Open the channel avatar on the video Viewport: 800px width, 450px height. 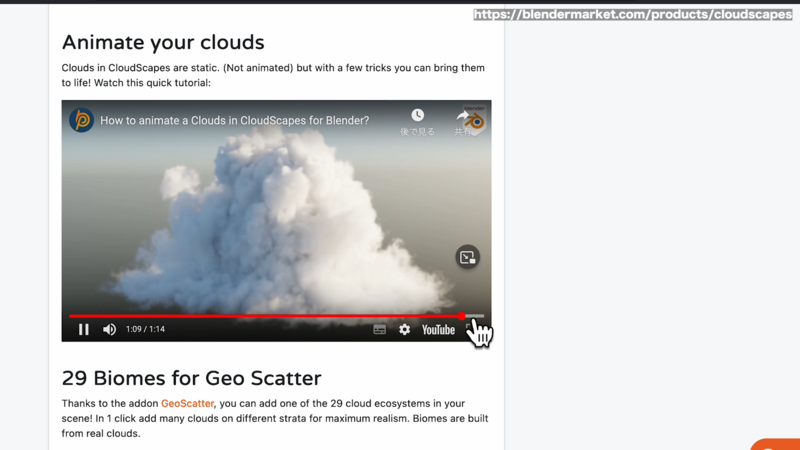82,120
